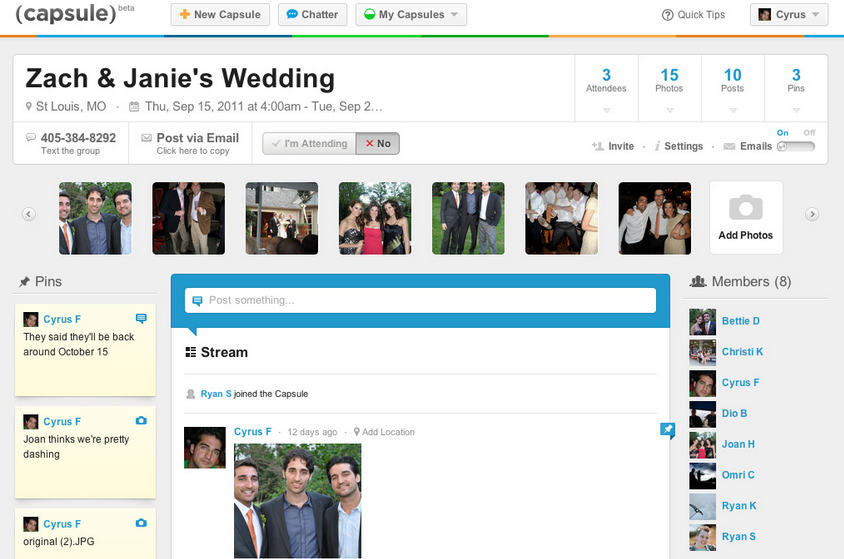Image resolution: width=844 pixels, height=559 pixels.
Task: Open thumbnail of three men standing on lawn
Action: tap(468, 218)
